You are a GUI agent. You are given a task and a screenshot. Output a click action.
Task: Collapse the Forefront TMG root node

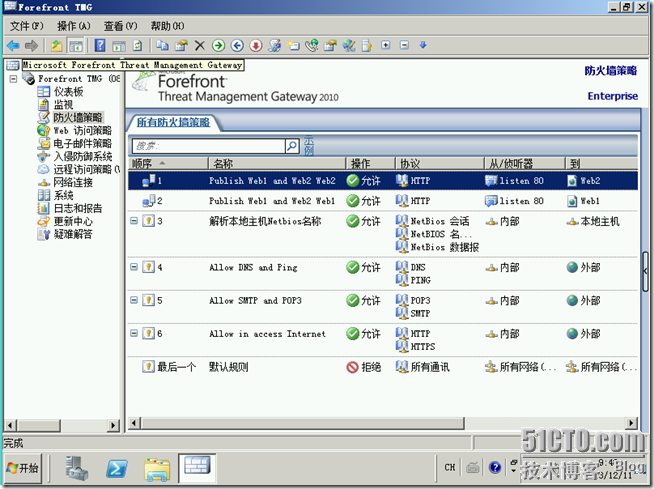click(13, 78)
